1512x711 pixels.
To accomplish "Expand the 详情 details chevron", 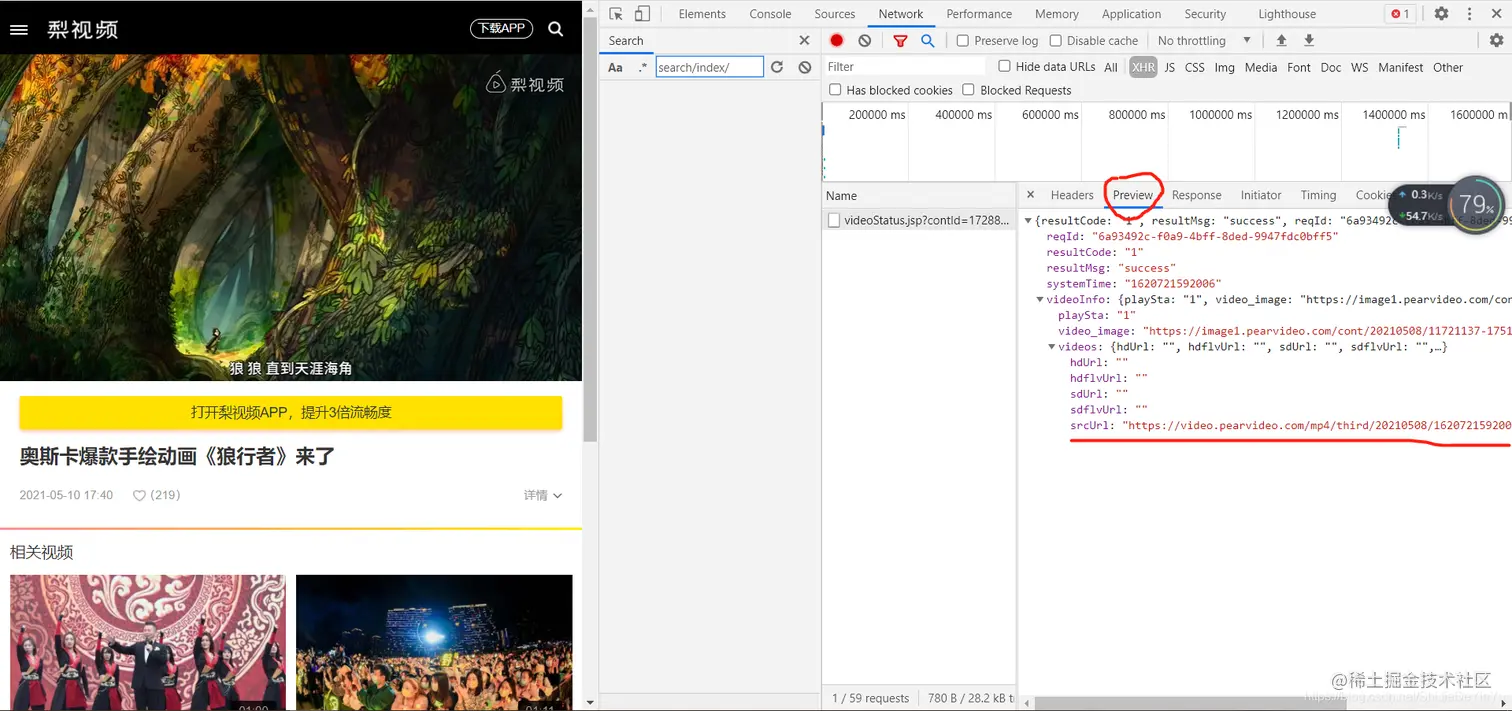I will tap(557, 496).
